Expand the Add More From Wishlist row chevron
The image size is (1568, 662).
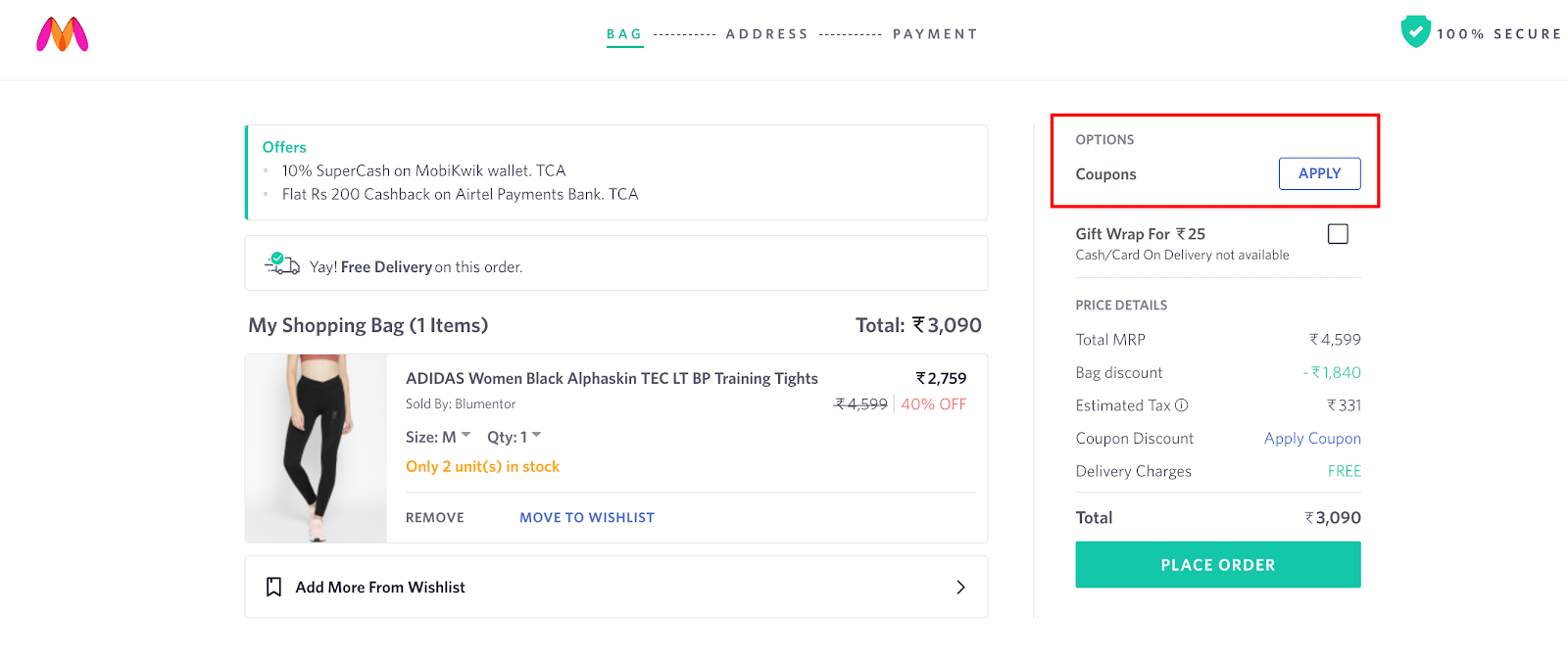[960, 586]
